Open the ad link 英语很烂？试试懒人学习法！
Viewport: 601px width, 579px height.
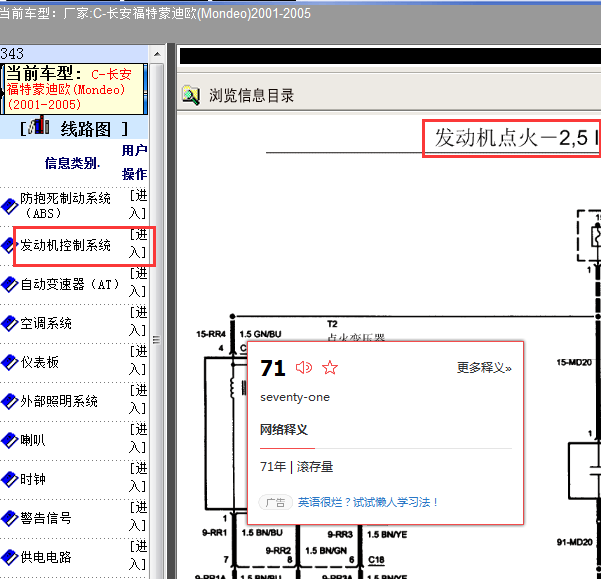[368, 502]
